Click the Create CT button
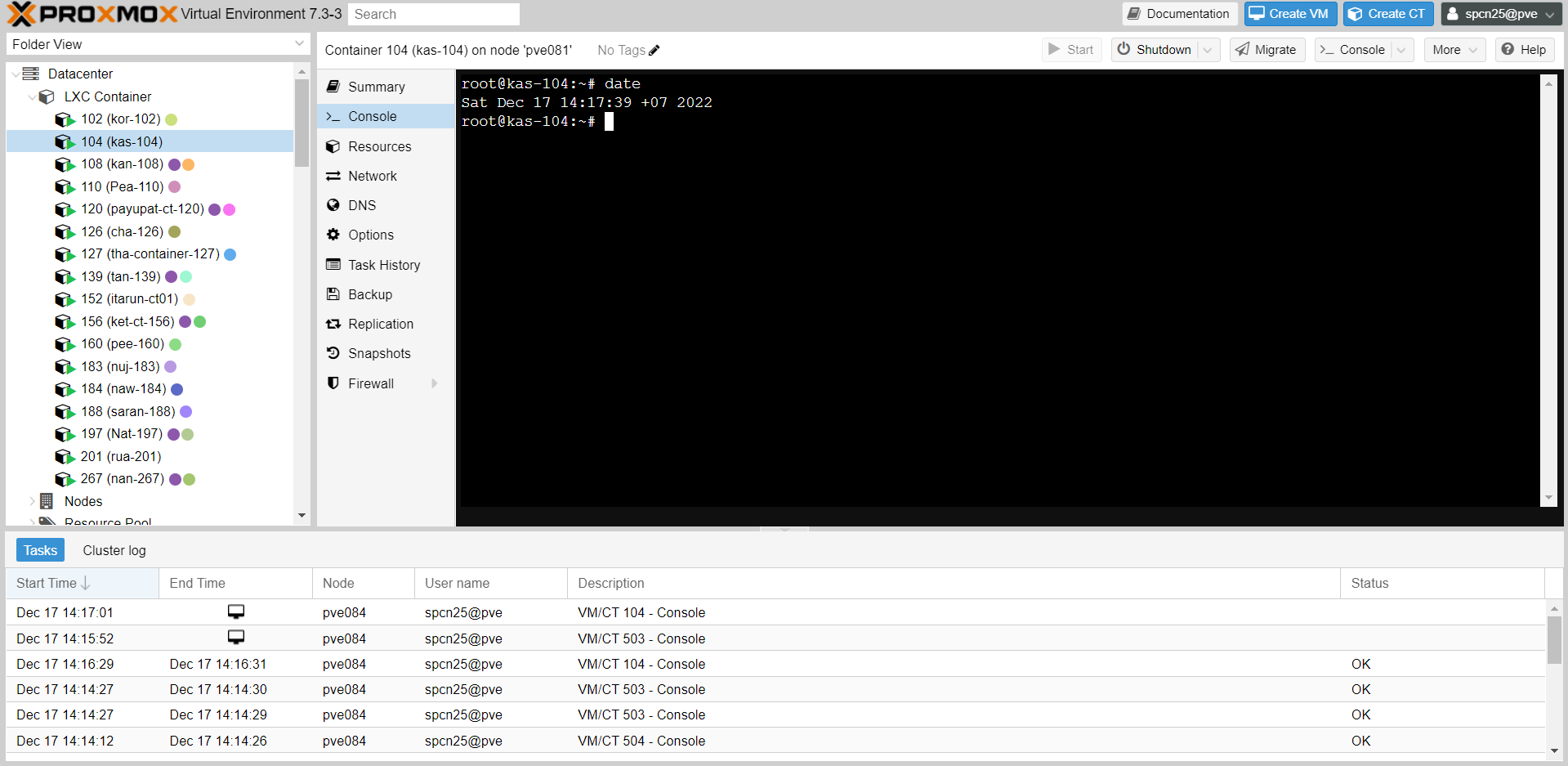The height and width of the screenshot is (766, 1568). pyautogui.click(x=1387, y=14)
